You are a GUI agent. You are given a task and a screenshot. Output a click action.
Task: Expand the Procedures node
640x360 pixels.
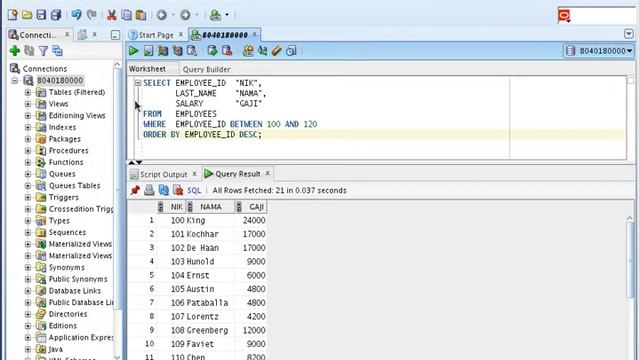[28, 151]
